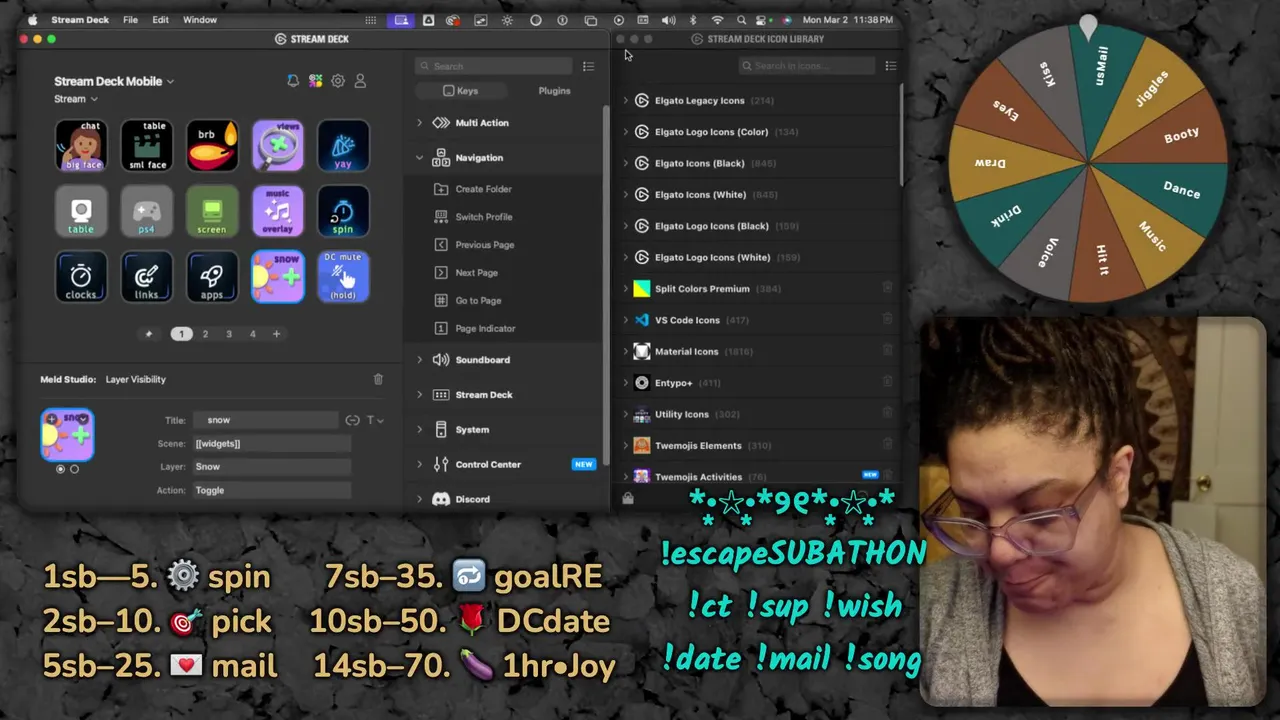The width and height of the screenshot is (1280, 720).
Task: Open the File menu
Action: coord(130,20)
